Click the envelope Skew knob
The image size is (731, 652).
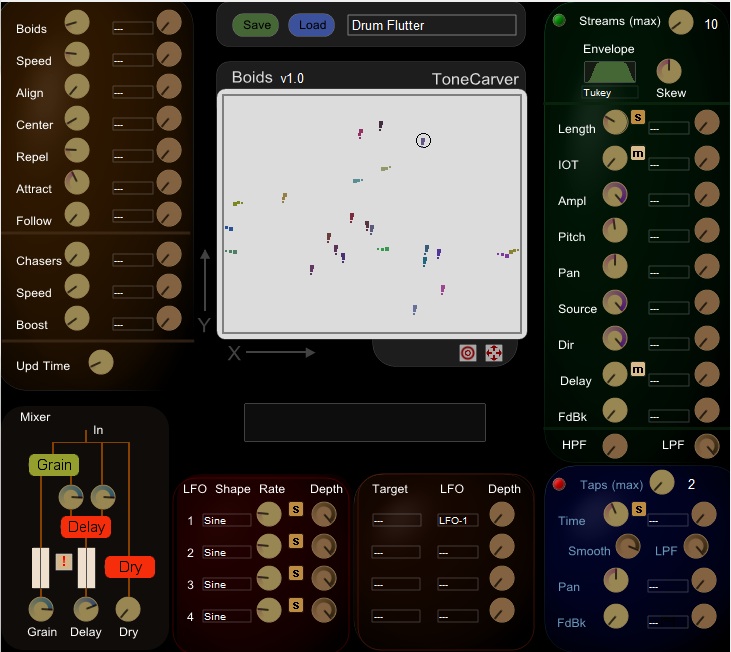(669, 71)
